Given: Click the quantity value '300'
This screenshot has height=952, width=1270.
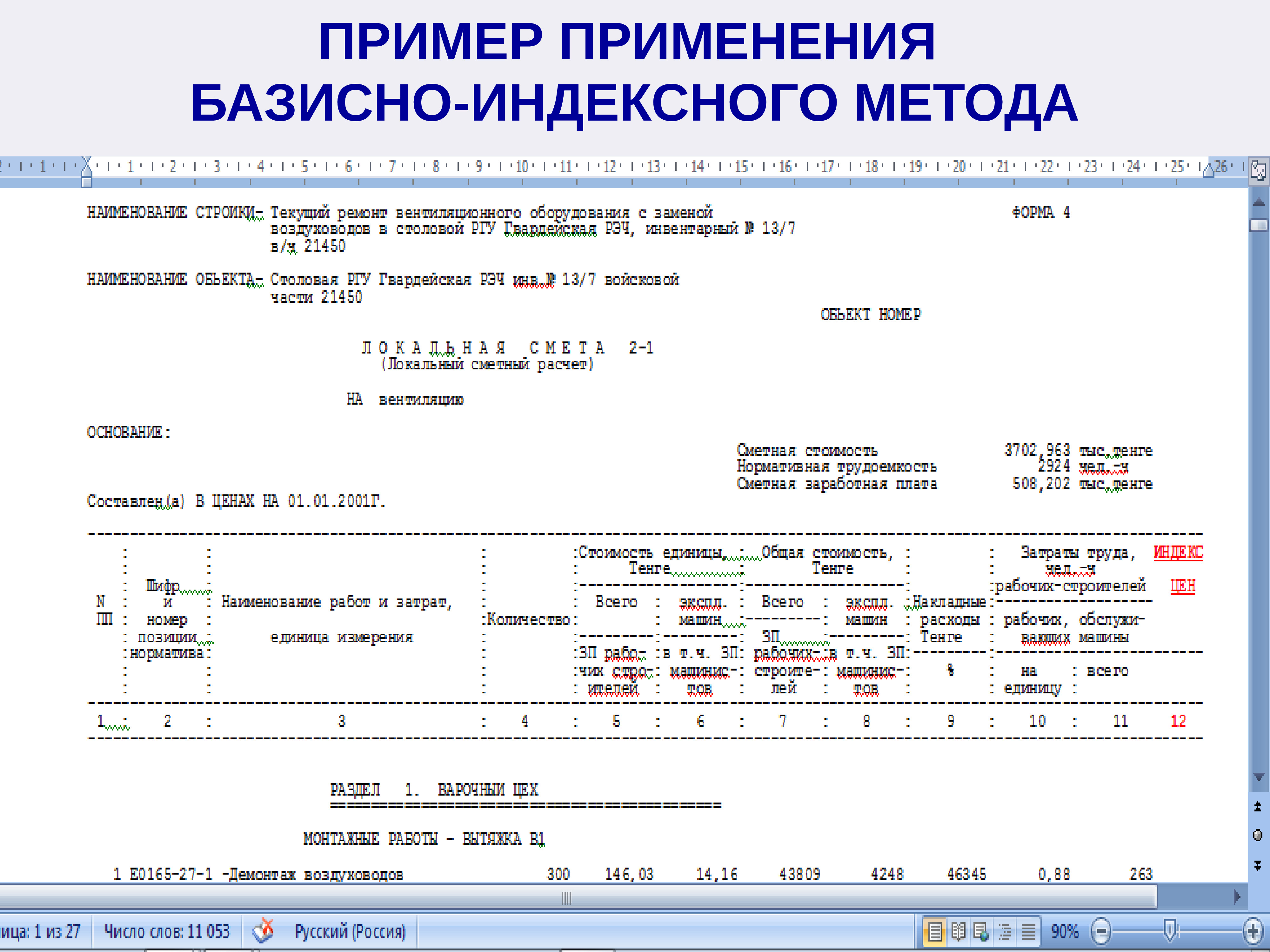Looking at the screenshot, I should click(558, 875).
